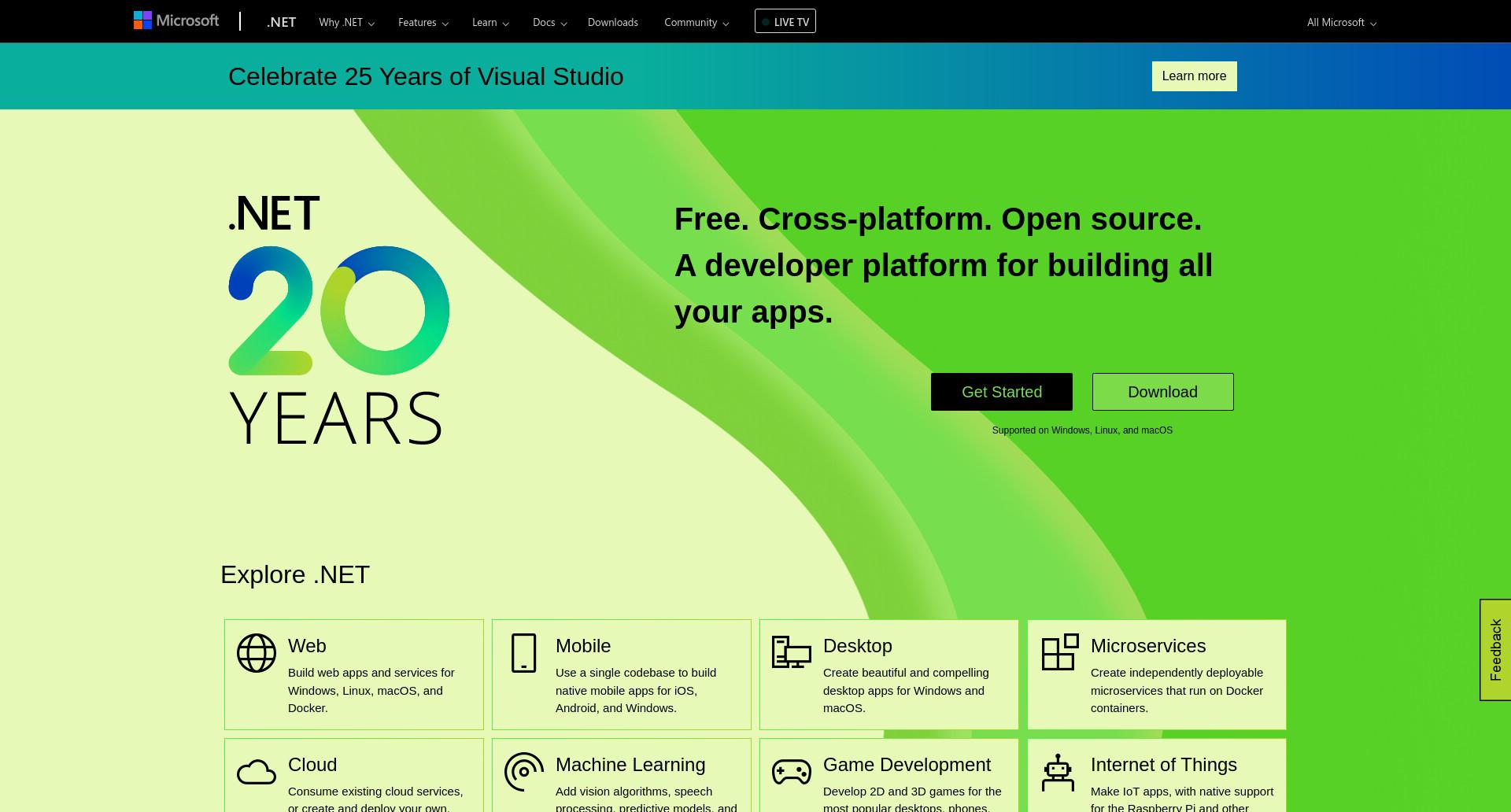1511x812 pixels.
Task: Click the Game Development controller icon
Action: [x=792, y=772]
